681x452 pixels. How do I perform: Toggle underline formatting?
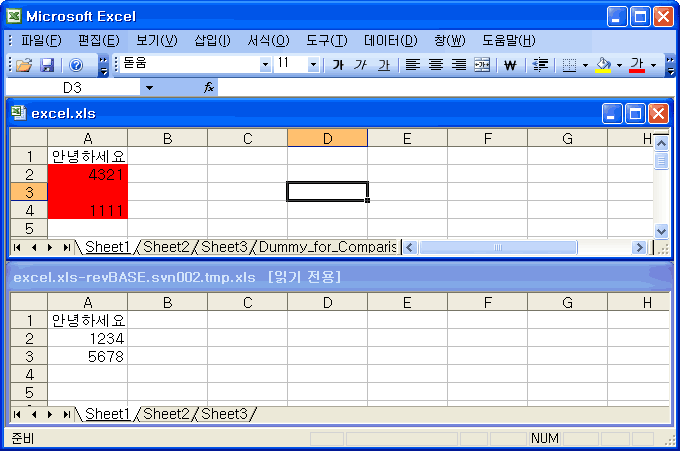(x=383, y=65)
